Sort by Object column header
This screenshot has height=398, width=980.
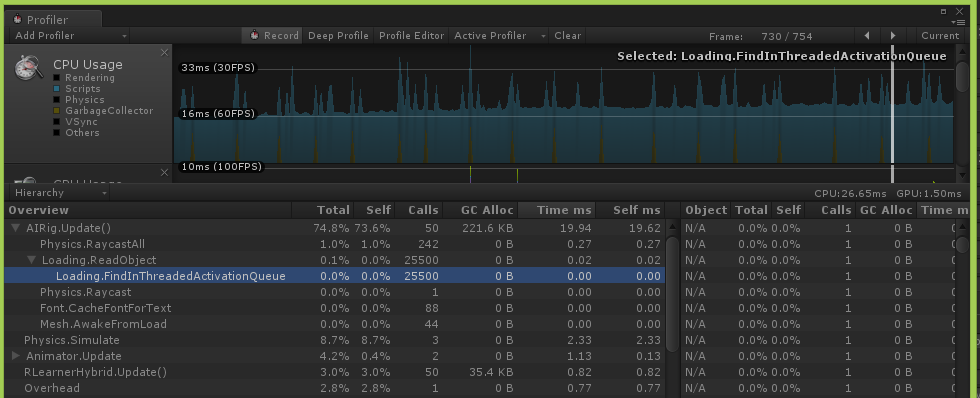(x=706, y=210)
